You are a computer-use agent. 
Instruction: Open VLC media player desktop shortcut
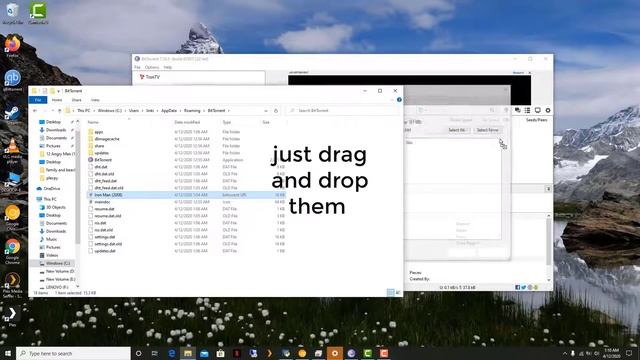12,151
